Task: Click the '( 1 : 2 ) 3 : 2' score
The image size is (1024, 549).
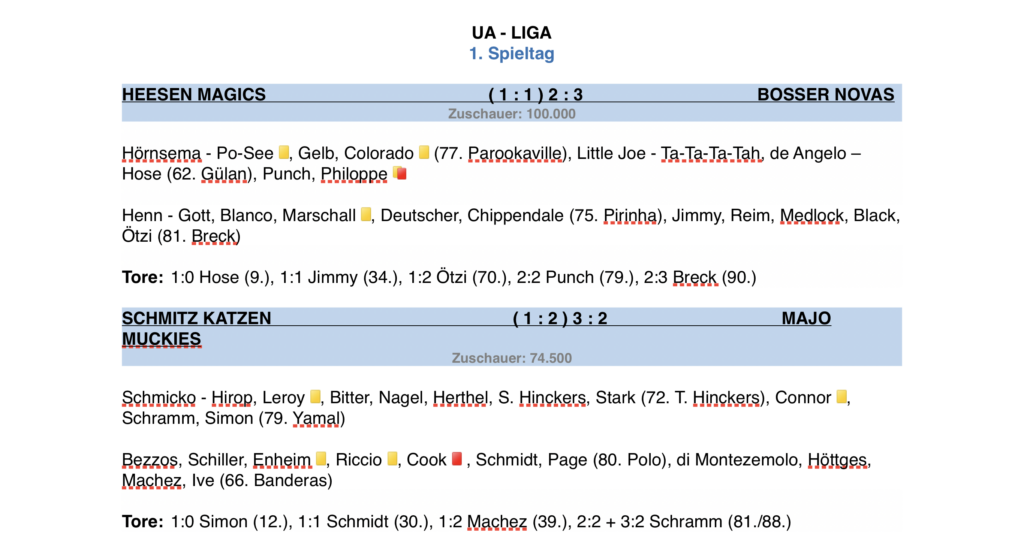Action: pyautogui.click(x=560, y=319)
